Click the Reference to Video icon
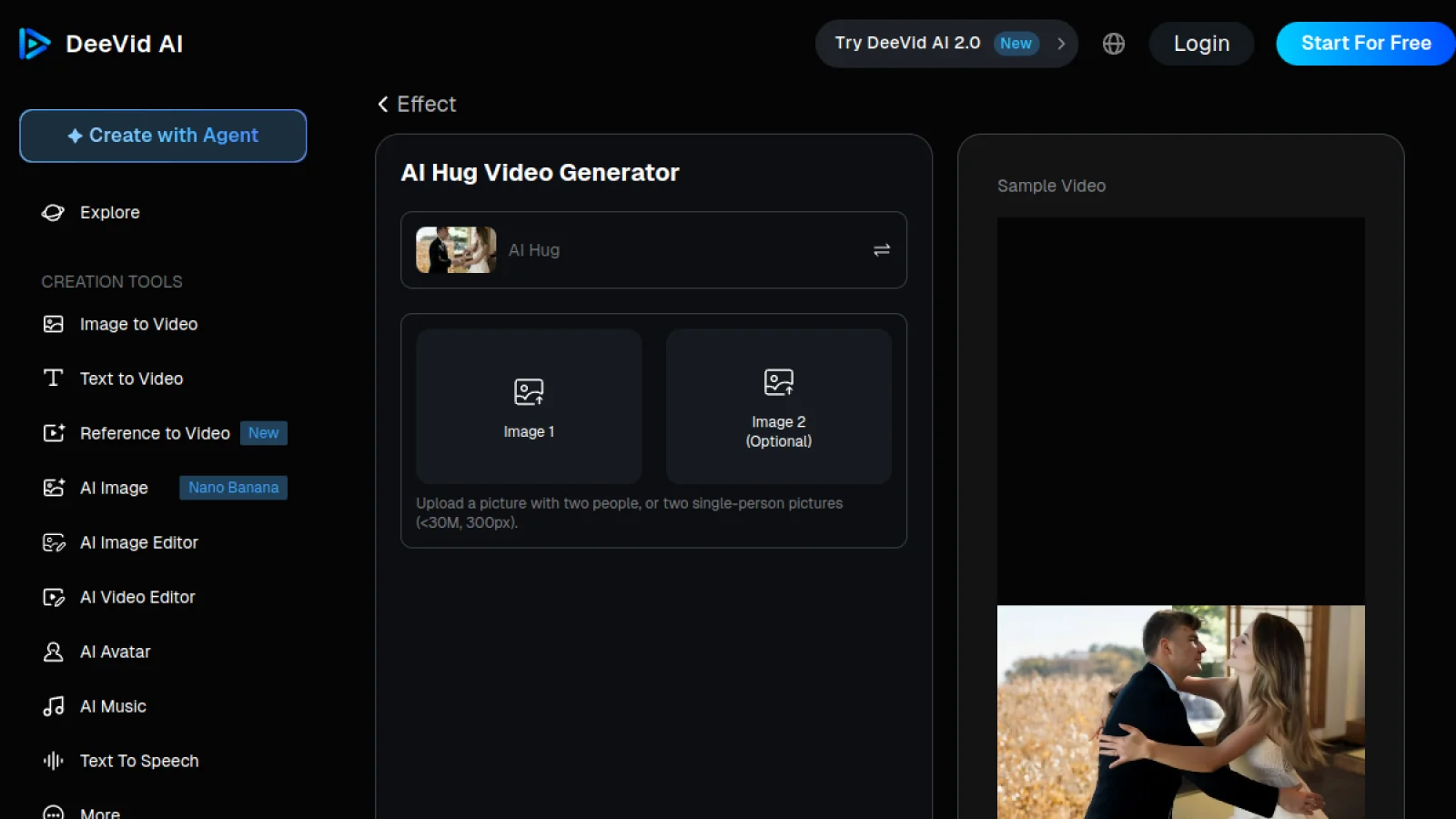 [54, 433]
